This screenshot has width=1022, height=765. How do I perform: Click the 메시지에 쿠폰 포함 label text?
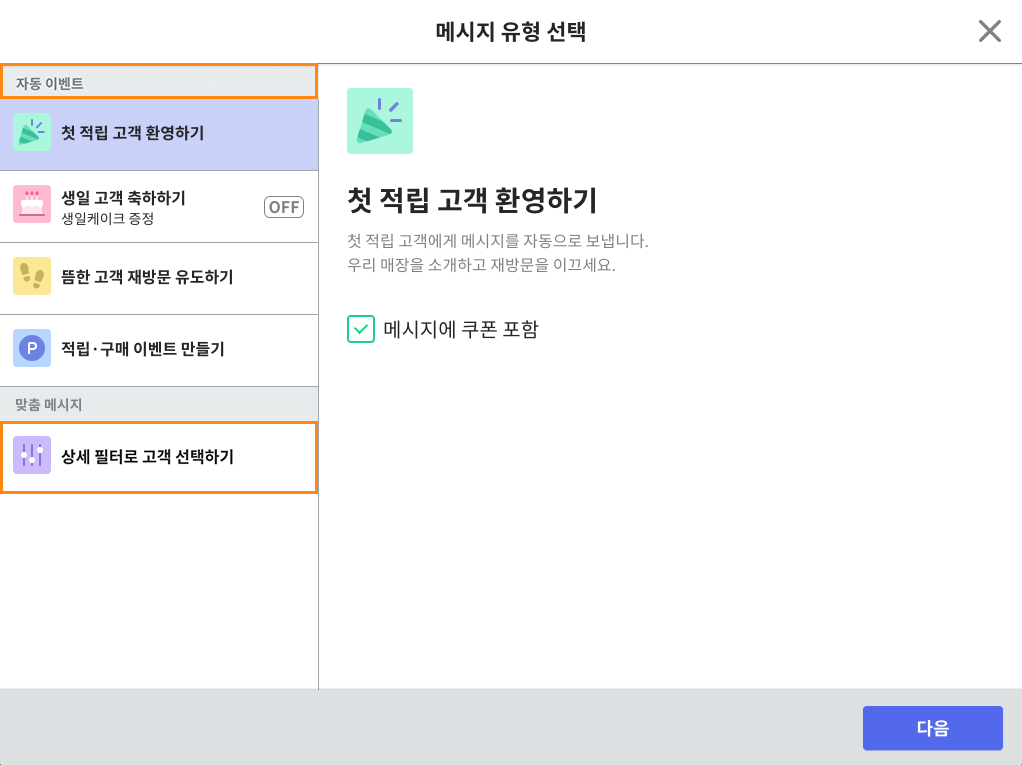coord(461,329)
